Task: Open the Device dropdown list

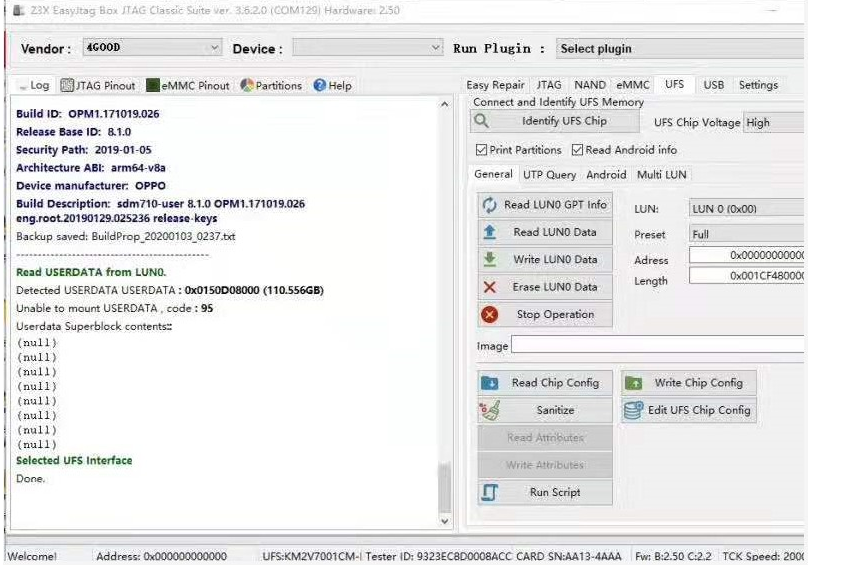Action: coord(367,48)
